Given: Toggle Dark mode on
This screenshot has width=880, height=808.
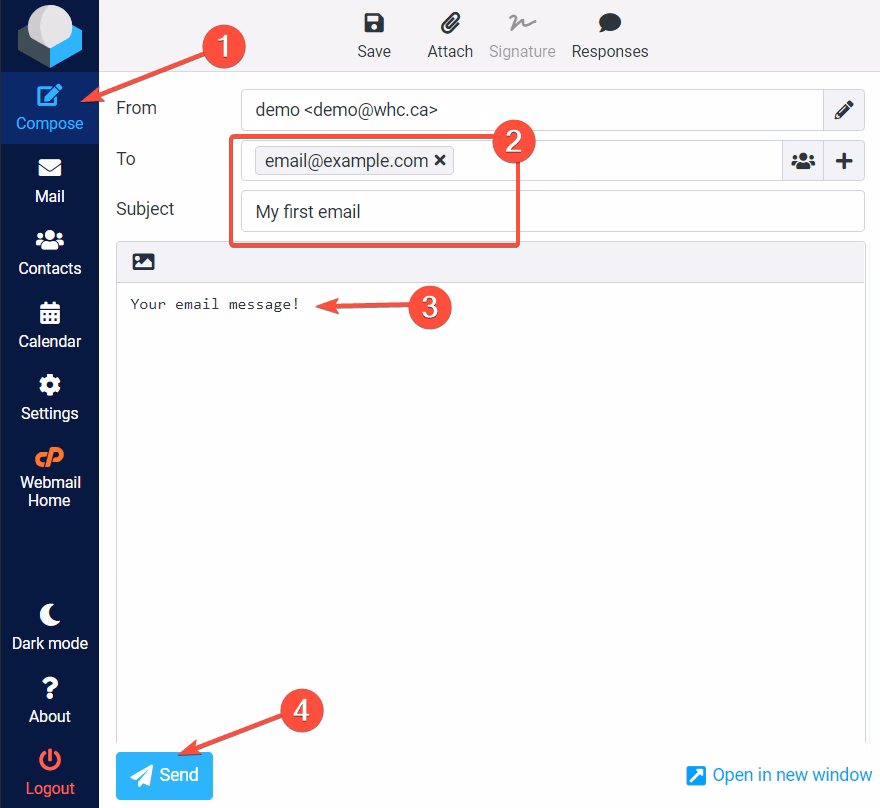Looking at the screenshot, I should [49, 627].
